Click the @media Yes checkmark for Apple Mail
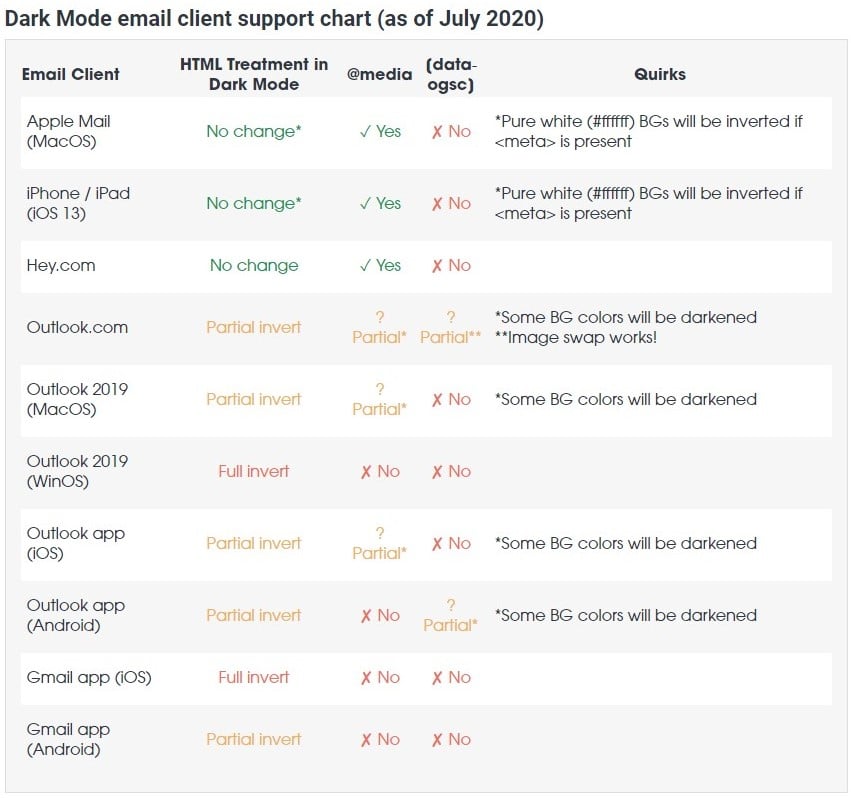 point(364,132)
